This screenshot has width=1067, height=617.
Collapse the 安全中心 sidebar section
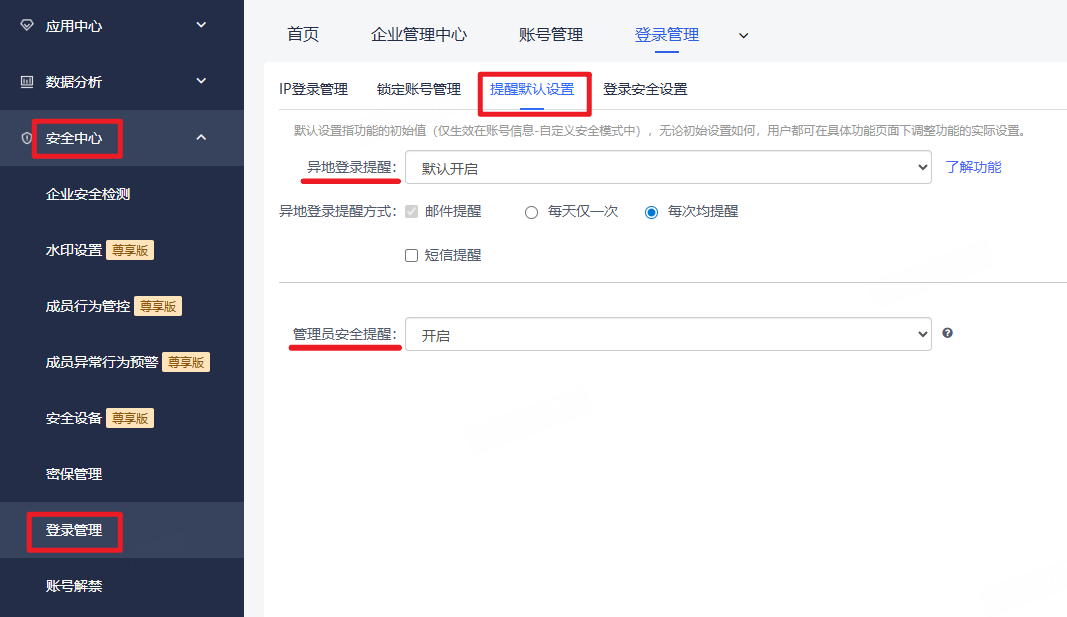[201, 138]
